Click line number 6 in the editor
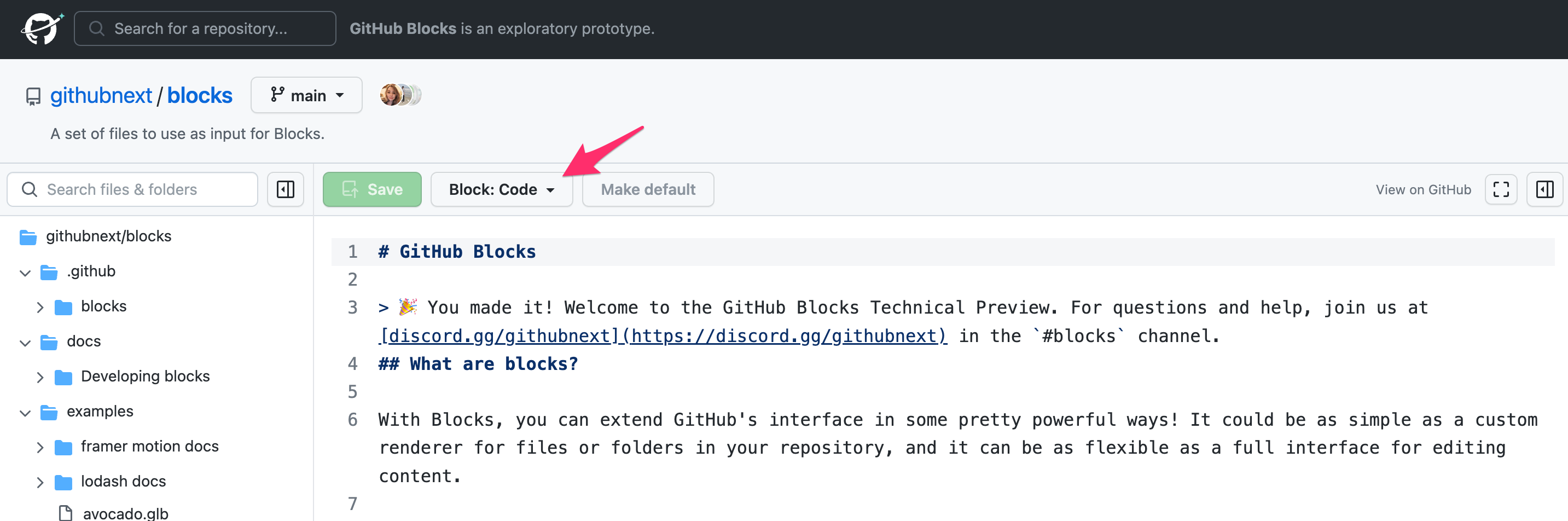Image resolution: width=1568 pixels, height=521 pixels. (352, 419)
